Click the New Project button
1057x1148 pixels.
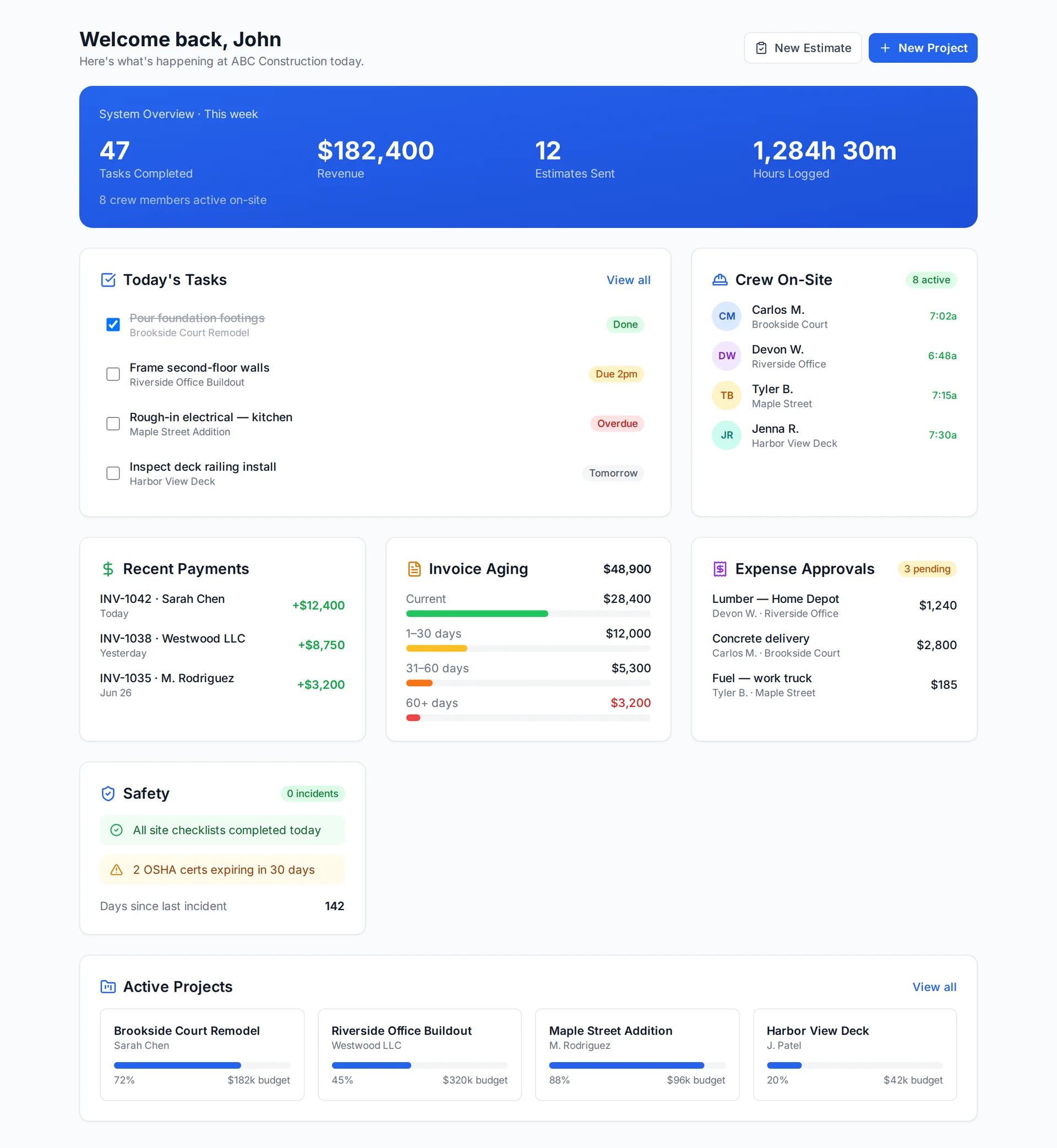point(923,48)
